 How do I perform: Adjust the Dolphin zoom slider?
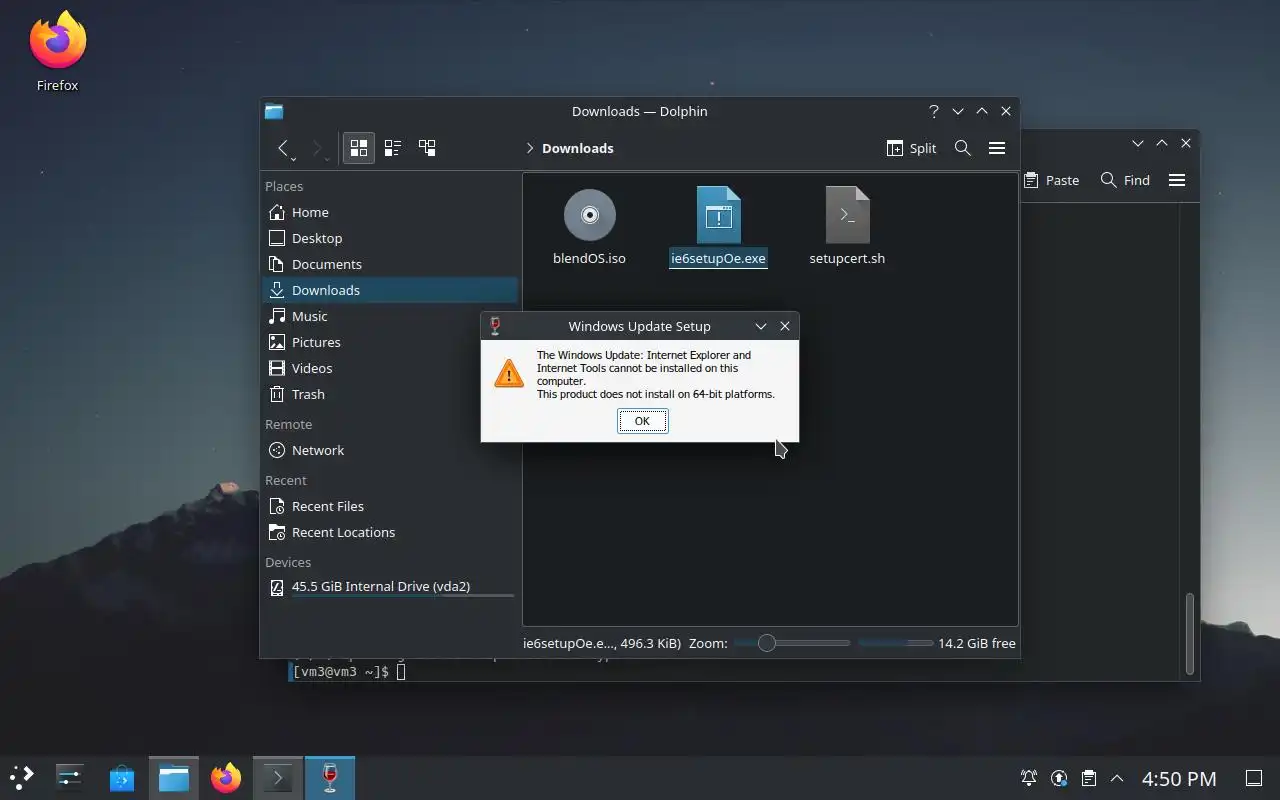click(x=793, y=643)
